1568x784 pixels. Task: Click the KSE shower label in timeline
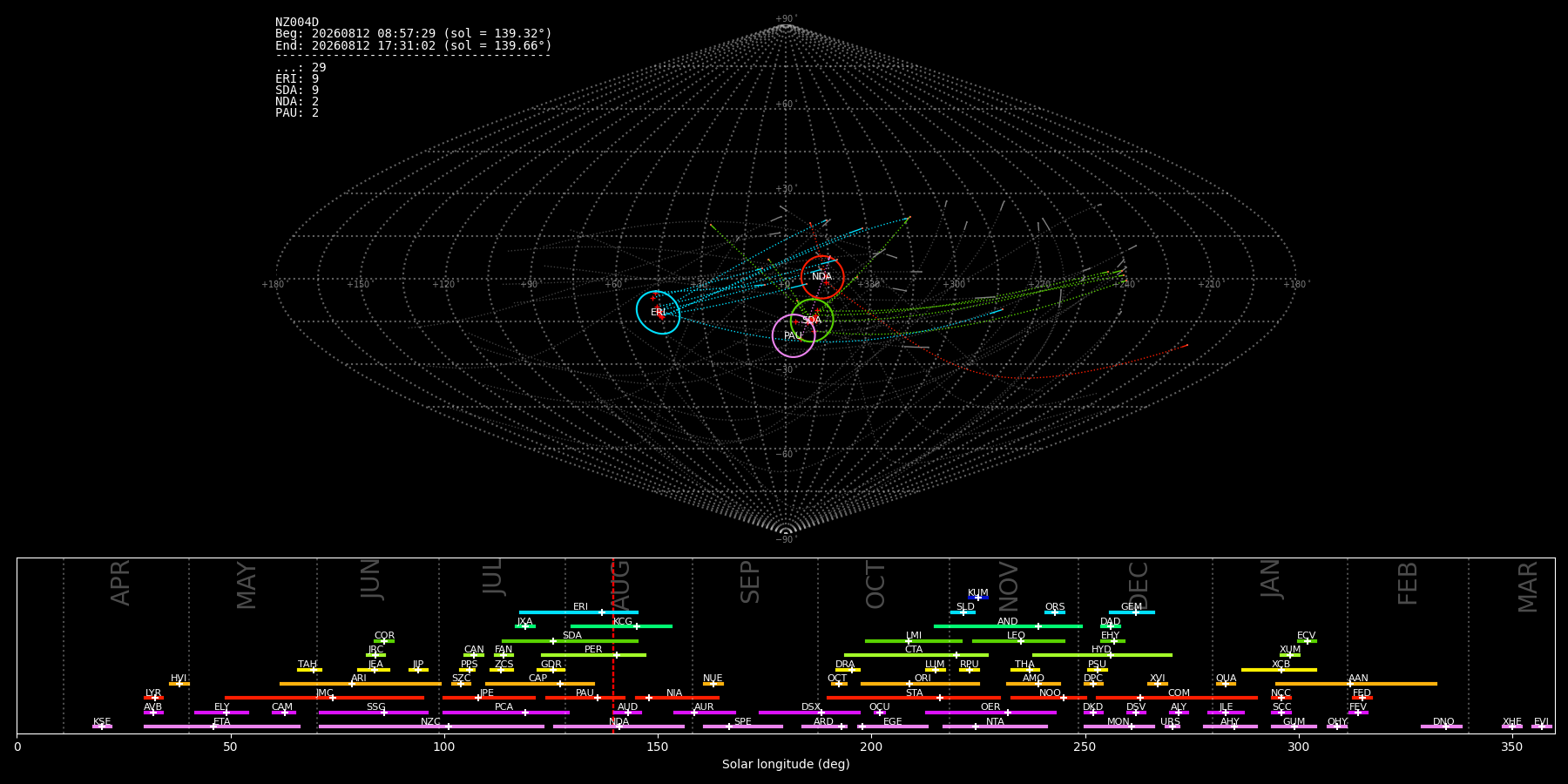[102, 722]
